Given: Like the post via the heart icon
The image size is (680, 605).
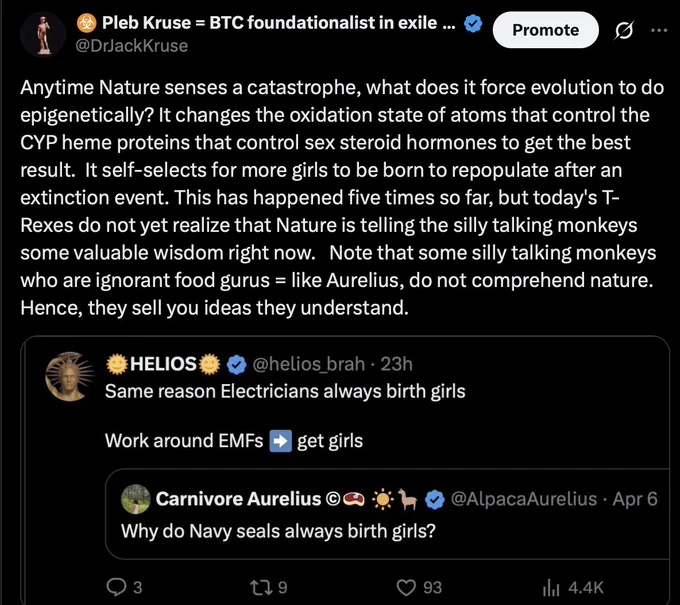Looking at the screenshot, I should pyautogui.click(x=406, y=588).
